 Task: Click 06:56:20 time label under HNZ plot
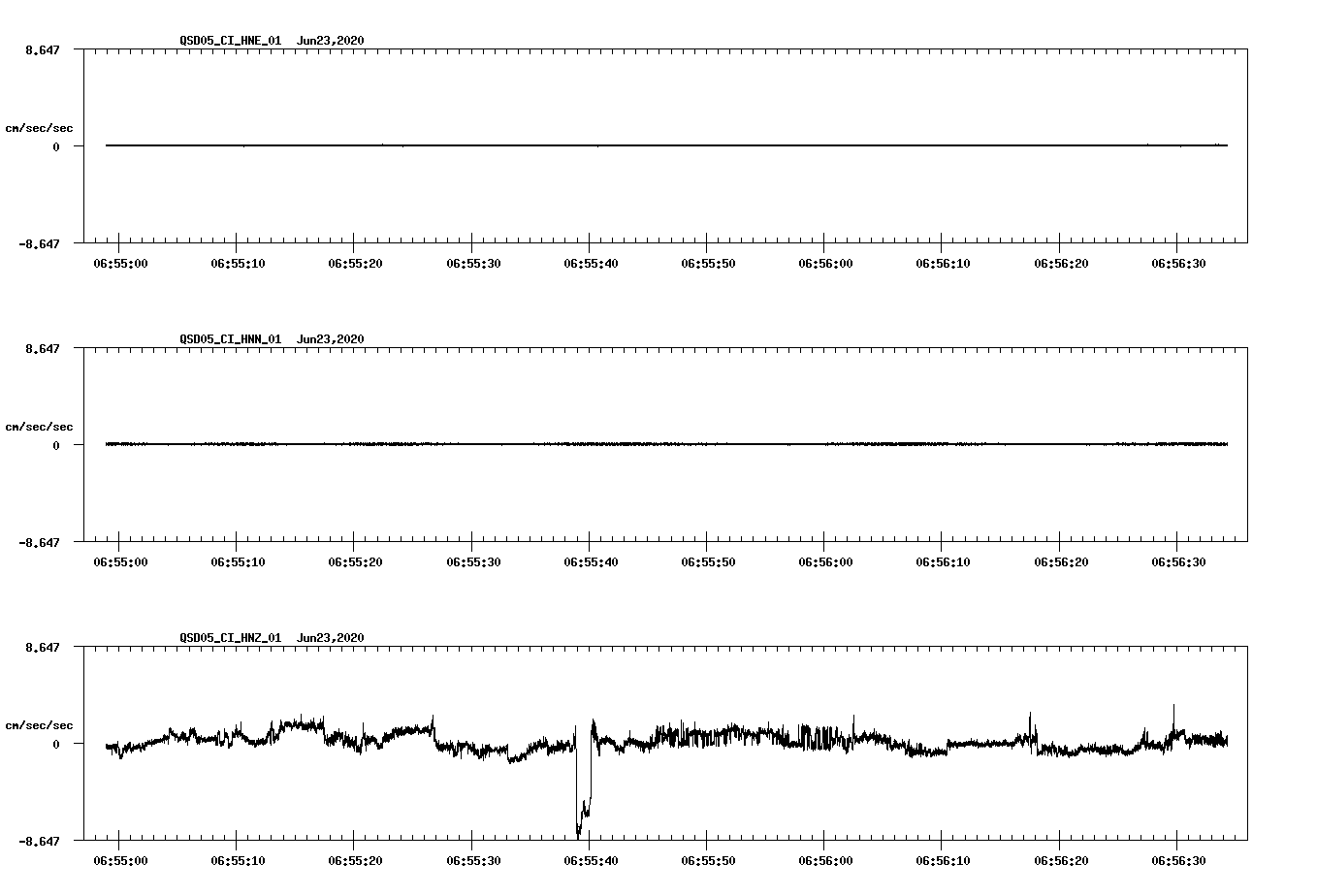point(1062,861)
